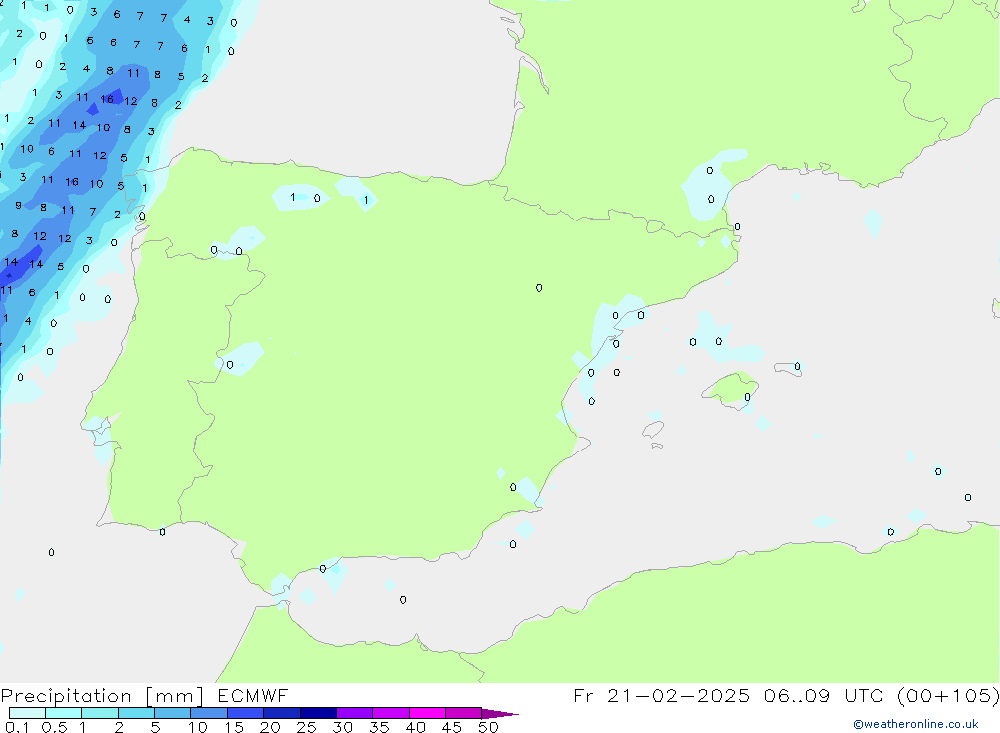This screenshot has width=1000, height=733.
Task: Click the 'ECMWF' model label
Action: tap(253, 695)
